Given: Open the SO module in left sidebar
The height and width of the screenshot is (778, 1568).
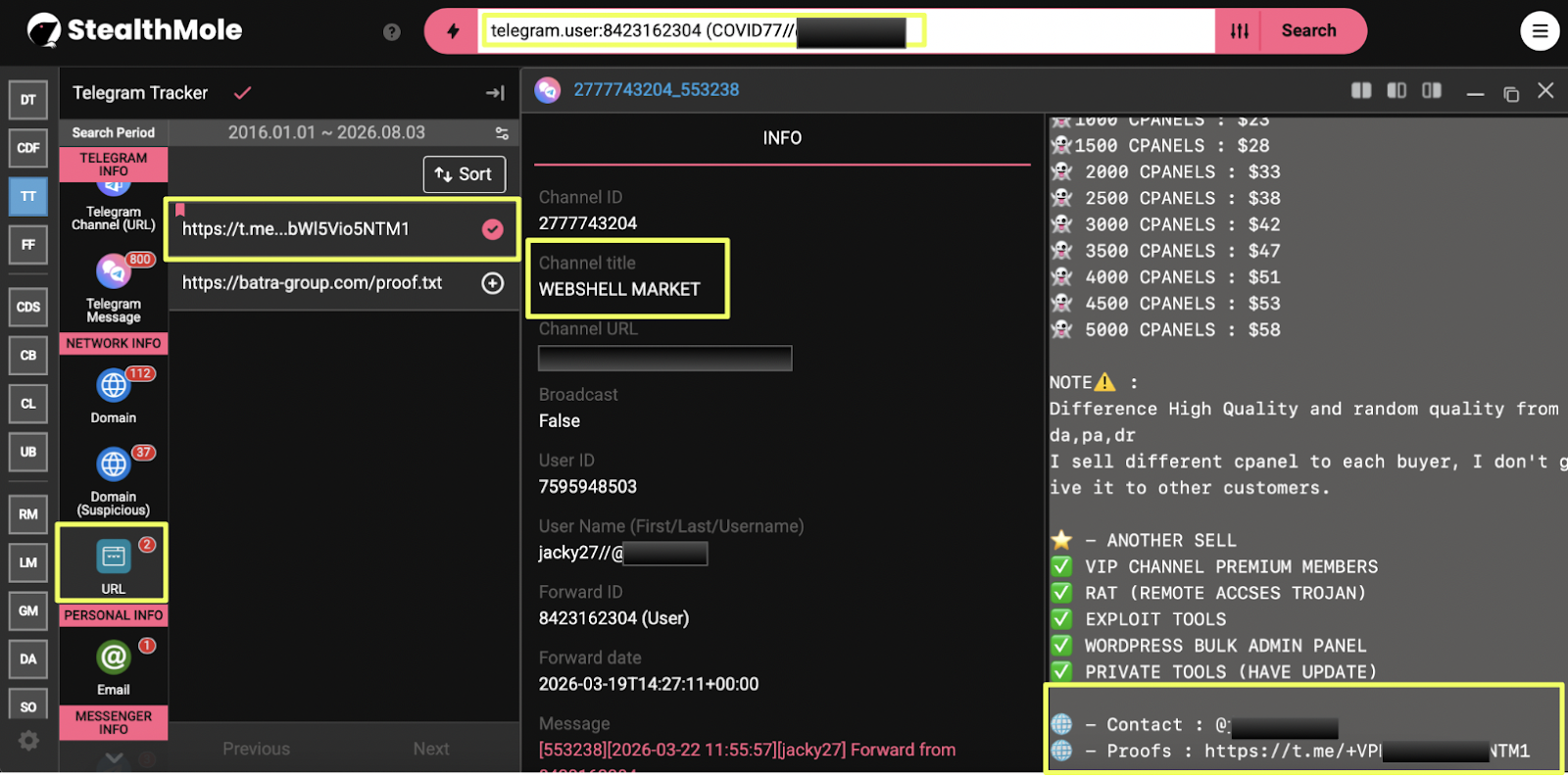Looking at the screenshot, I should click(28, 705).
